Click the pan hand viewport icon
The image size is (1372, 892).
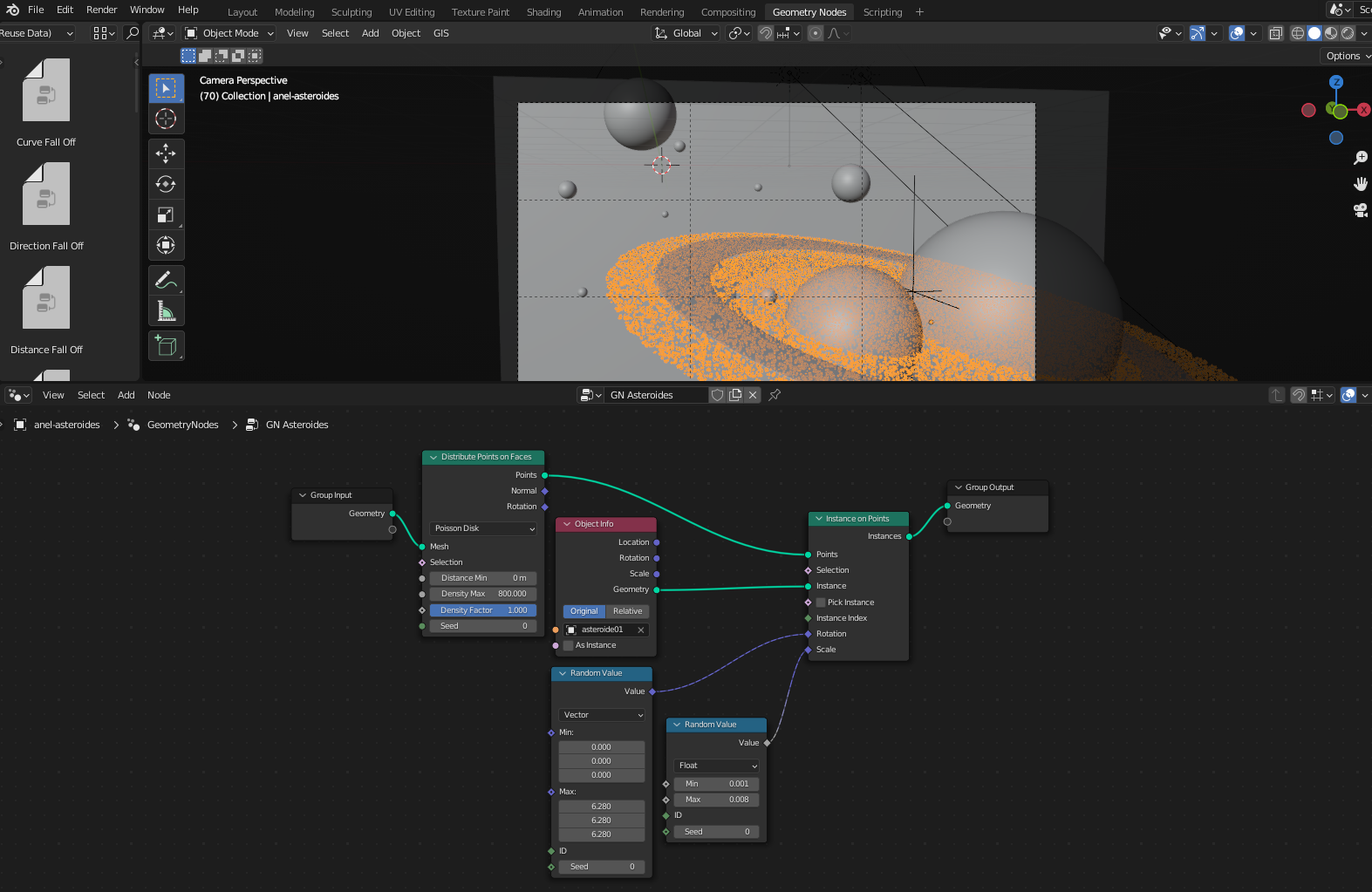tap(1360, 184)
